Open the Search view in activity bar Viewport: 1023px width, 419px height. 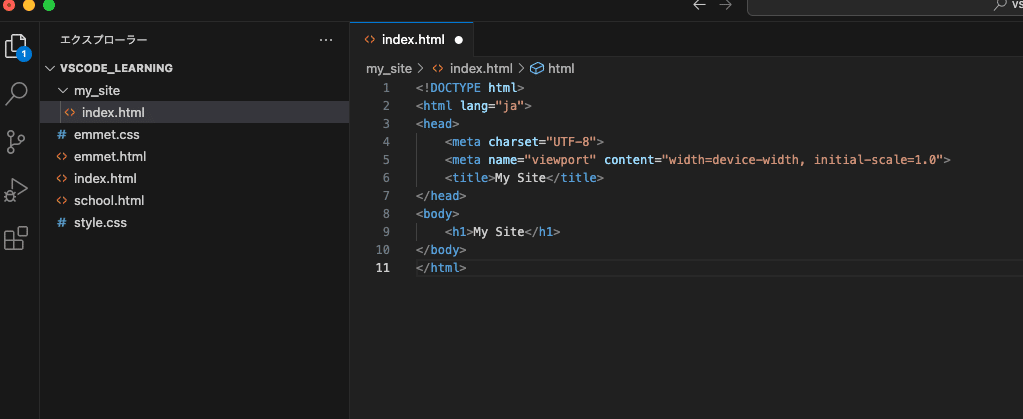click(x=16, y=93)
